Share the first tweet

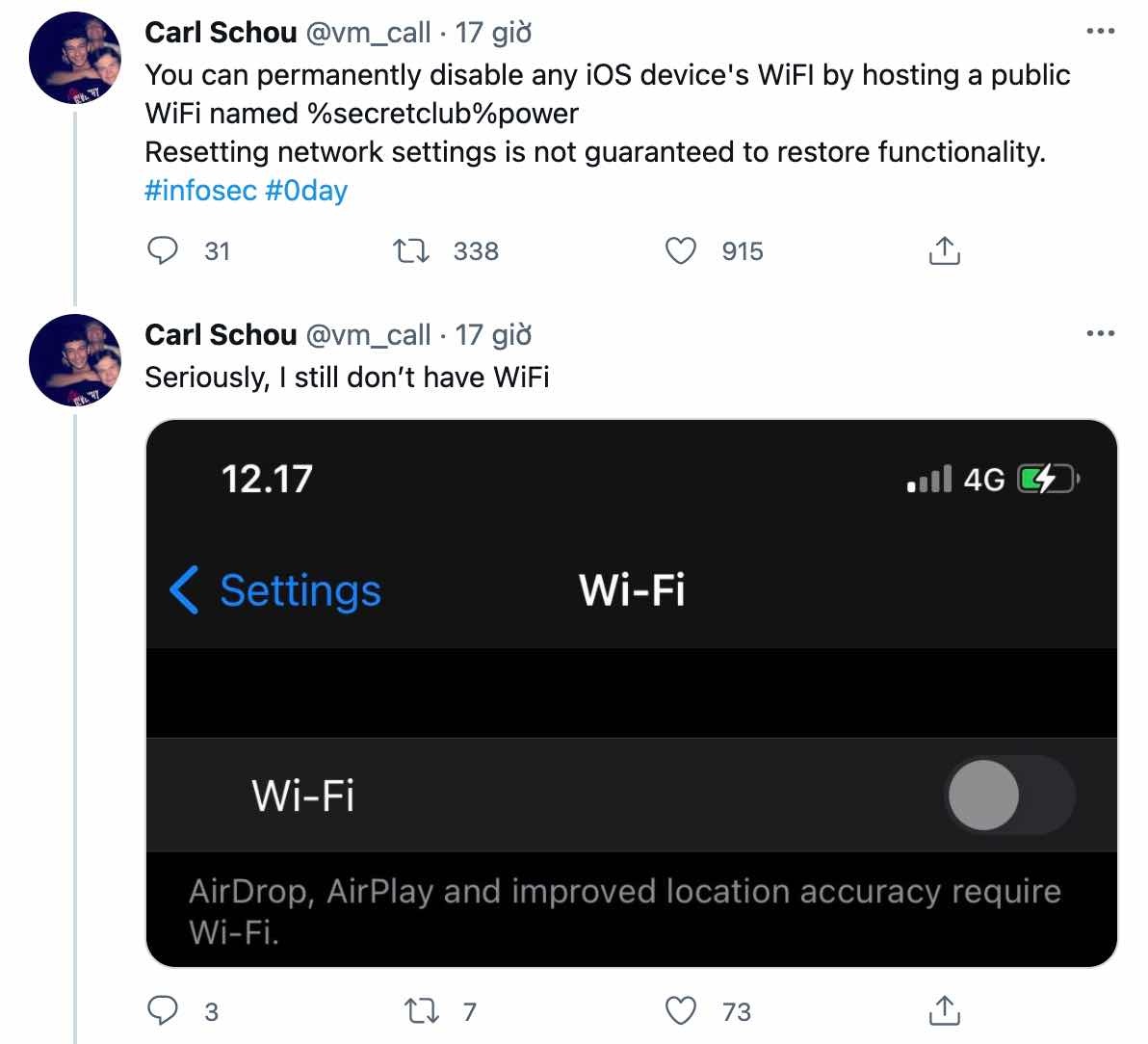[x=945, y=250]
